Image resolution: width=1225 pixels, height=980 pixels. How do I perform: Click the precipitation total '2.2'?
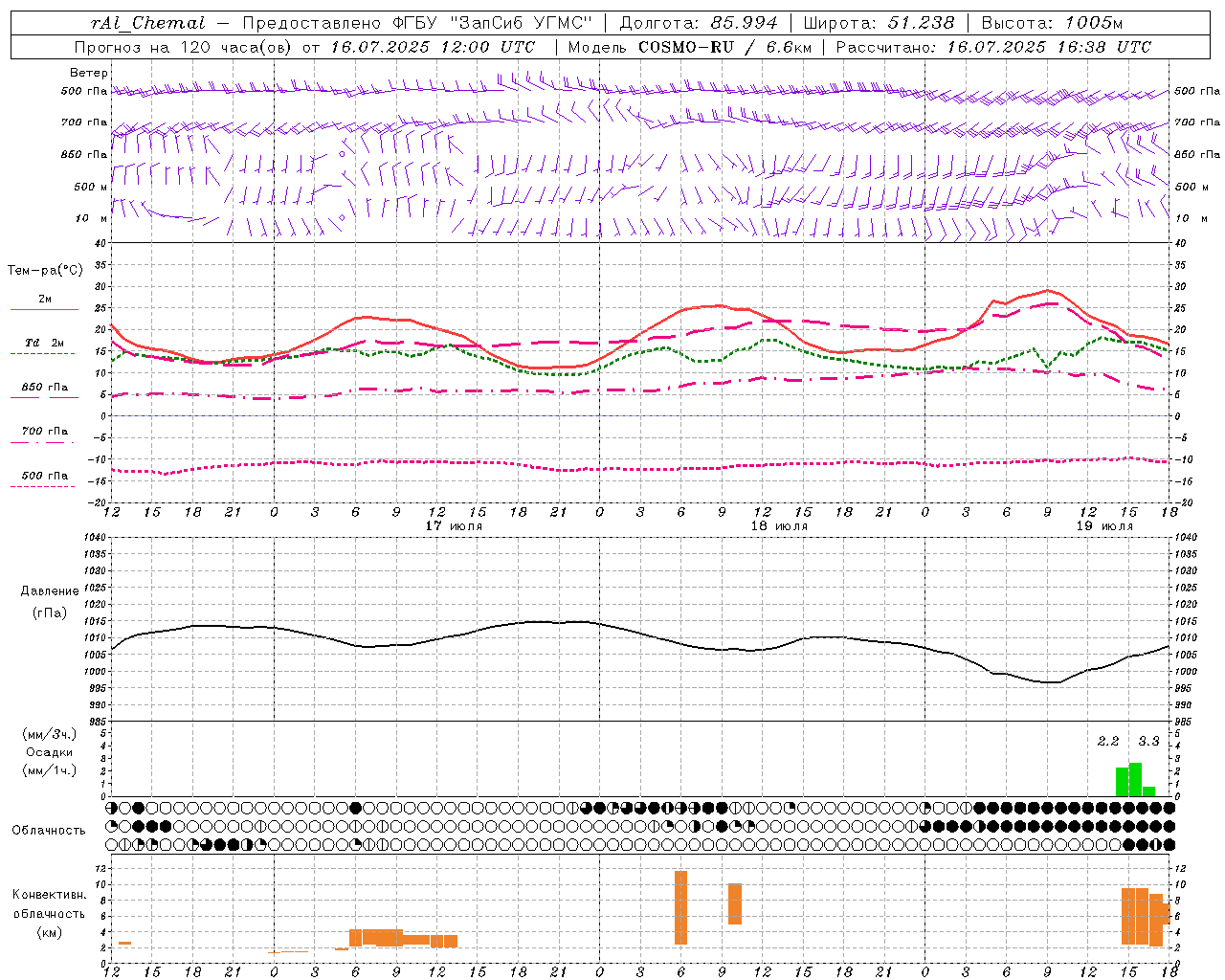tap(1108, 741)
